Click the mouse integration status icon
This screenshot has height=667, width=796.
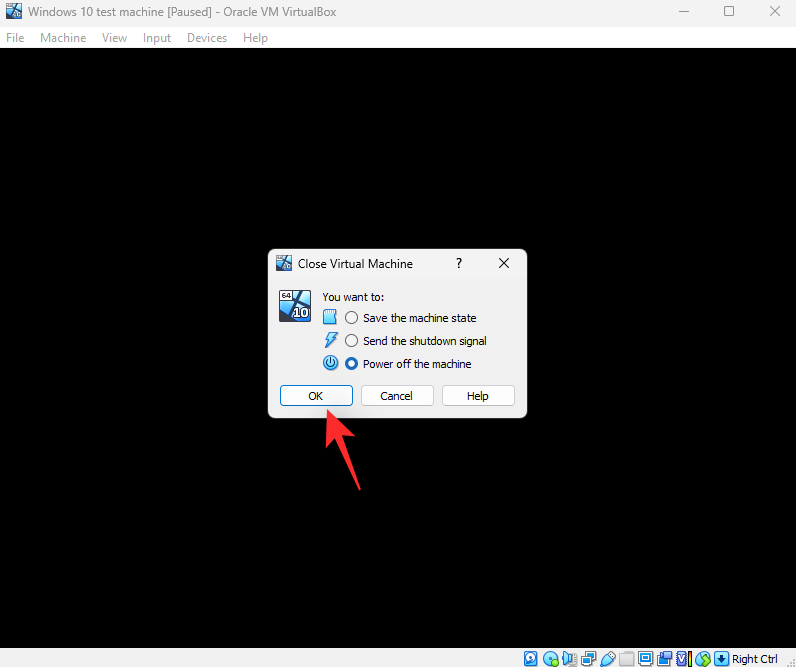703,658
